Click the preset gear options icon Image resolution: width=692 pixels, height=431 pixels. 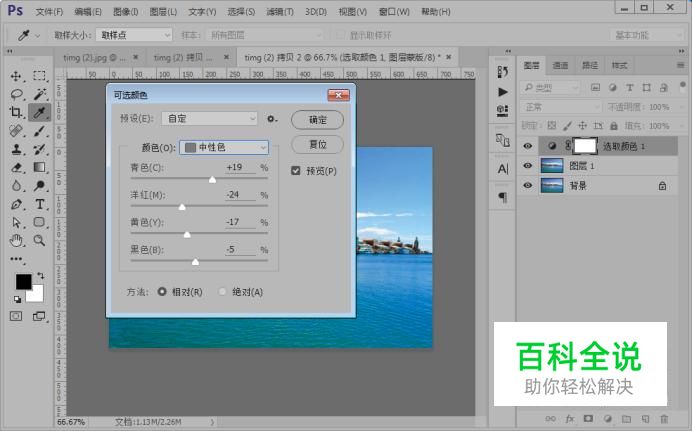click(x=272, y=119)
